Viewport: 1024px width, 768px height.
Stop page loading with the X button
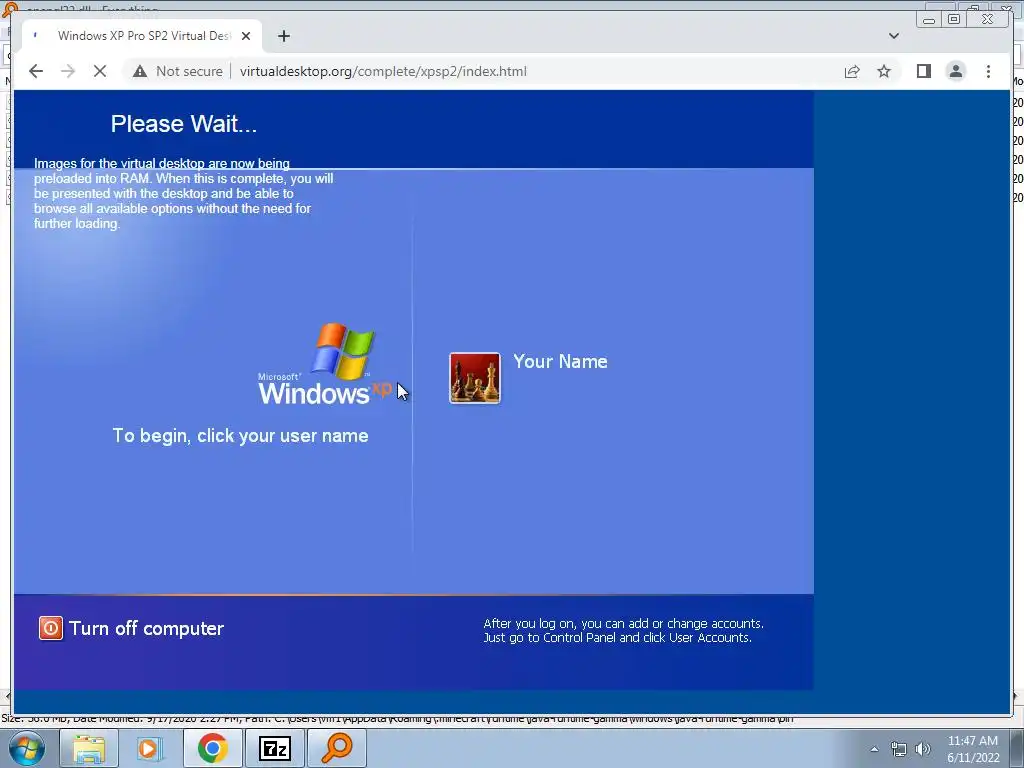click(100, 71)
